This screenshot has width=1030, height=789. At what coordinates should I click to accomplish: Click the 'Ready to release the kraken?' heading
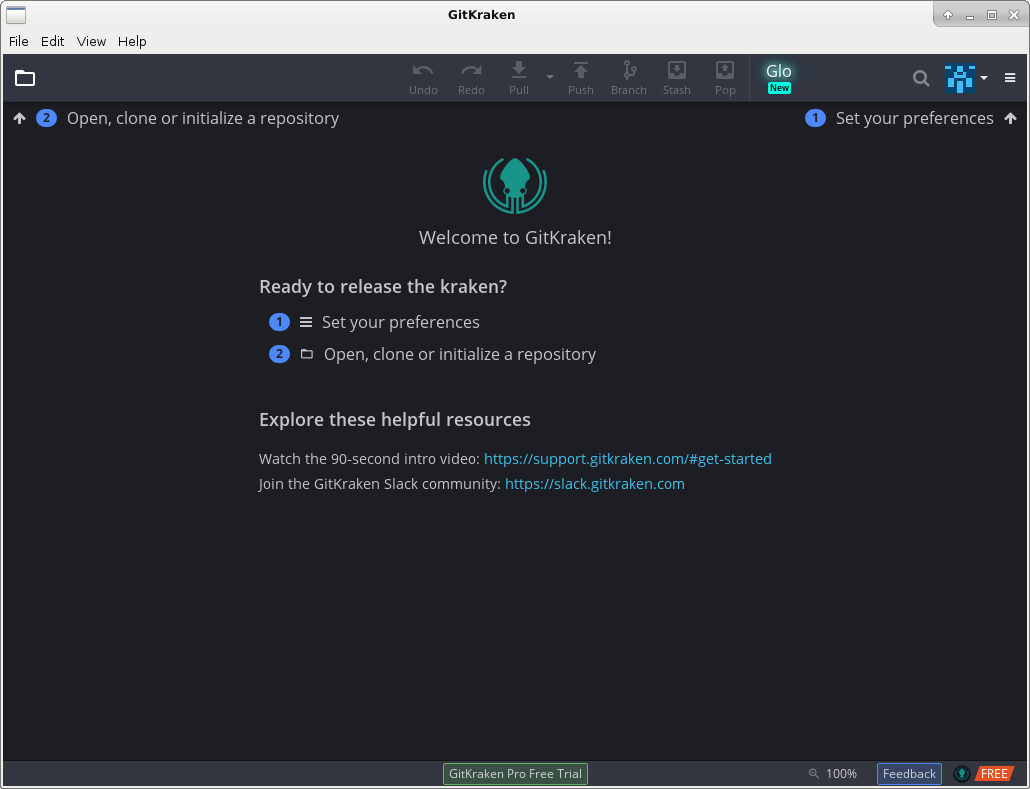pos(383,286)
